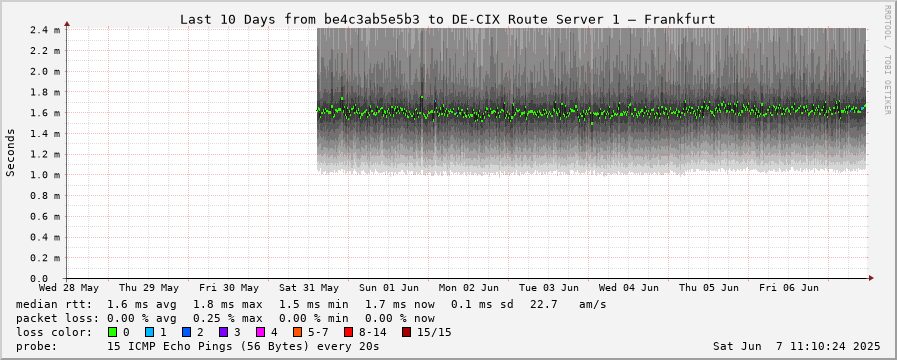Click the Fri 06 Jun date label

tap(789, 287)
